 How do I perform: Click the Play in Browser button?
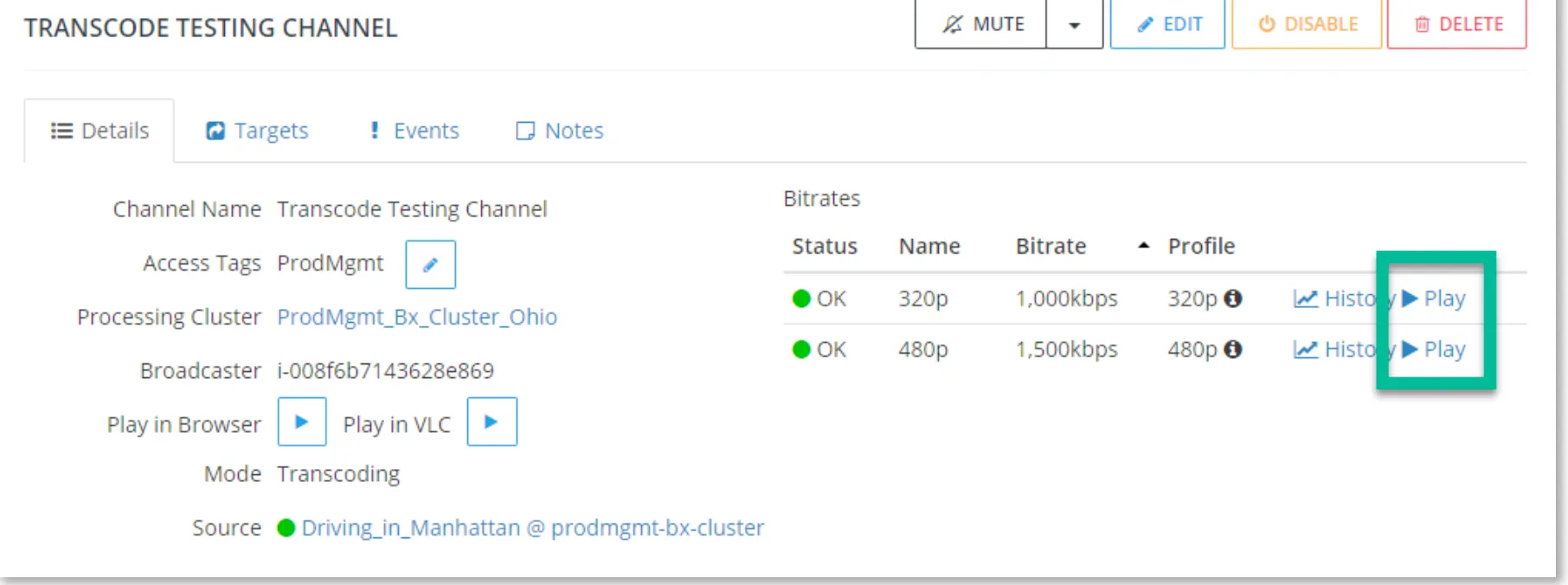(x=302, y=422)
